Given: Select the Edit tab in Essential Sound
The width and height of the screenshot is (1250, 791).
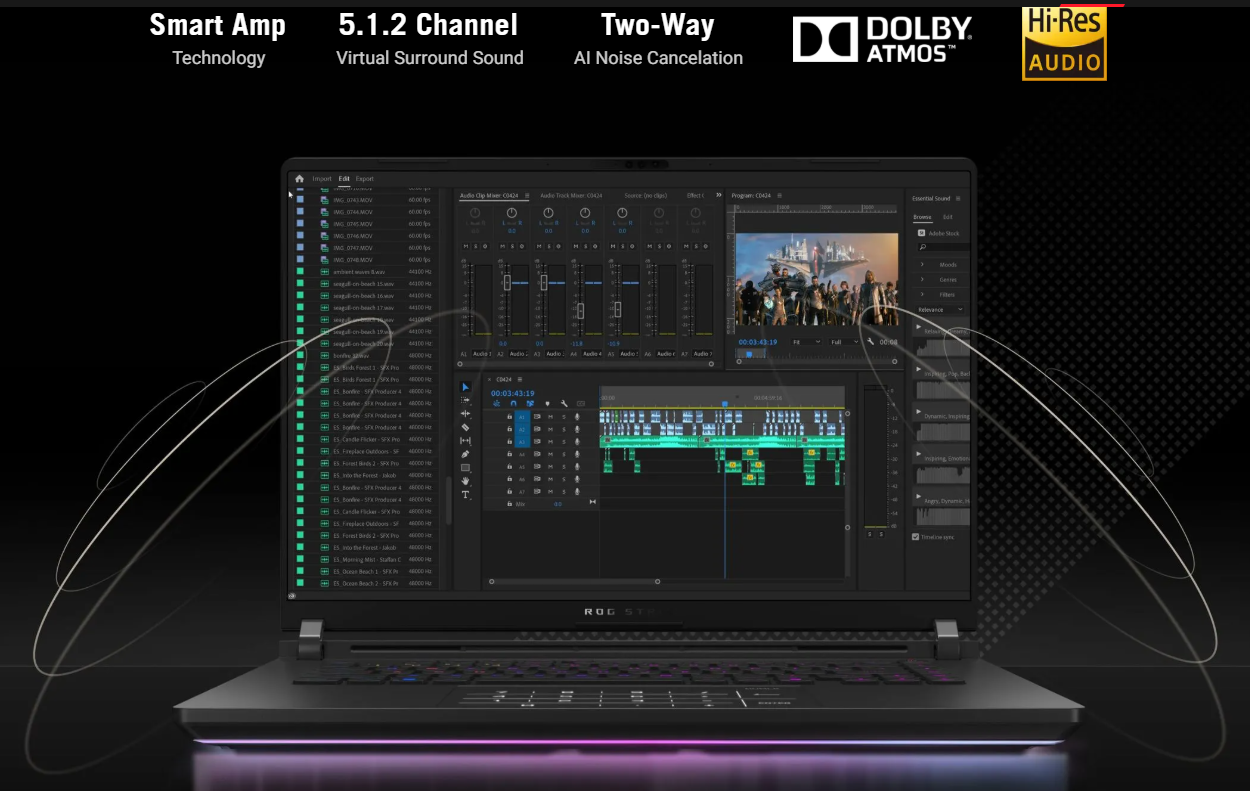Looking at the screenshot, I should tap(948, 217).
